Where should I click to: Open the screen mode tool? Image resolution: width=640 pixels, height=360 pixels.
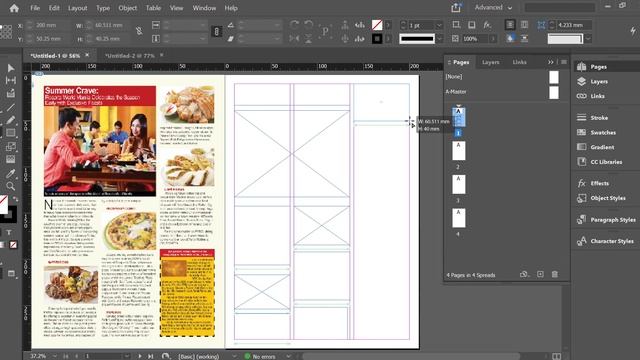[x=11, y=273]
